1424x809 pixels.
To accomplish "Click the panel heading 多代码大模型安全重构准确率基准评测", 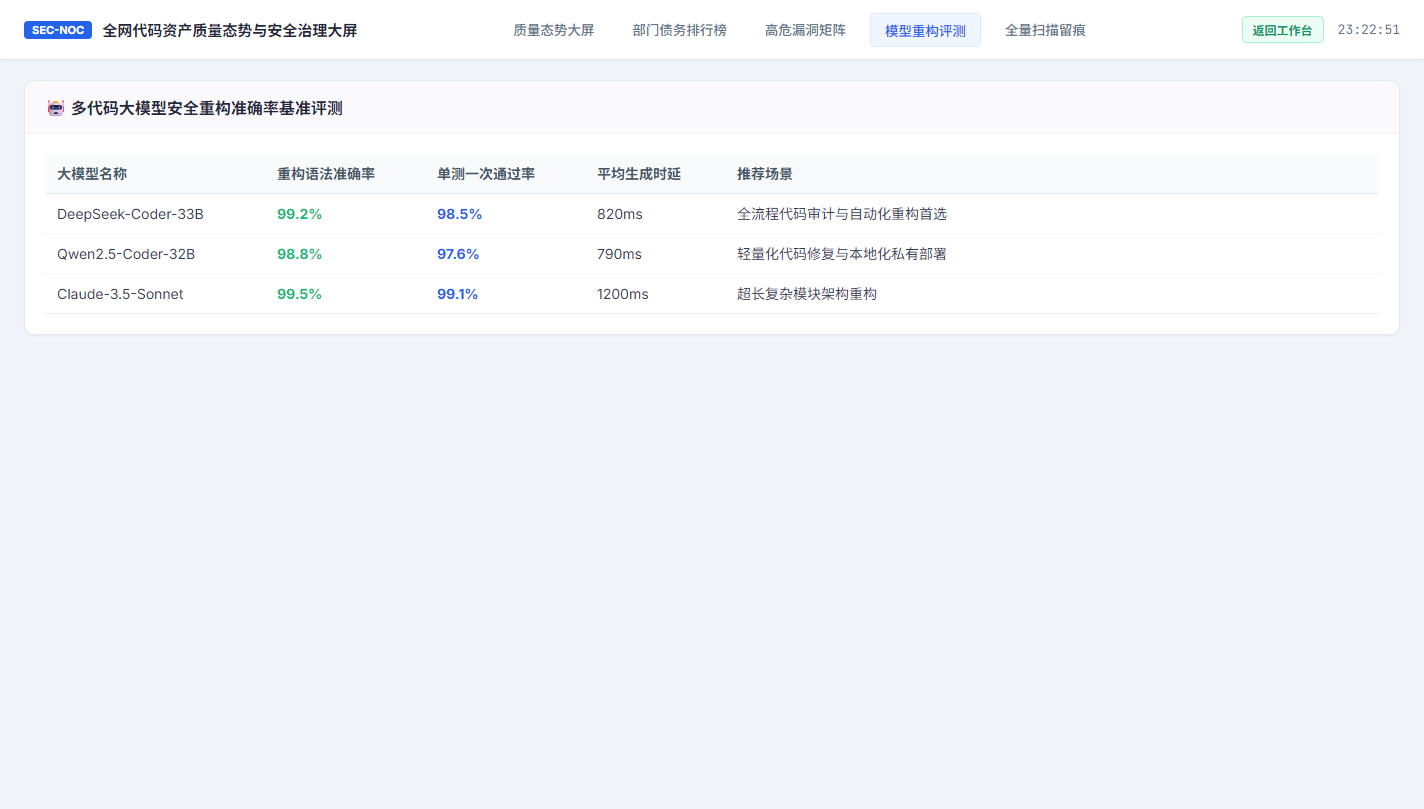I will pos(207,108).
